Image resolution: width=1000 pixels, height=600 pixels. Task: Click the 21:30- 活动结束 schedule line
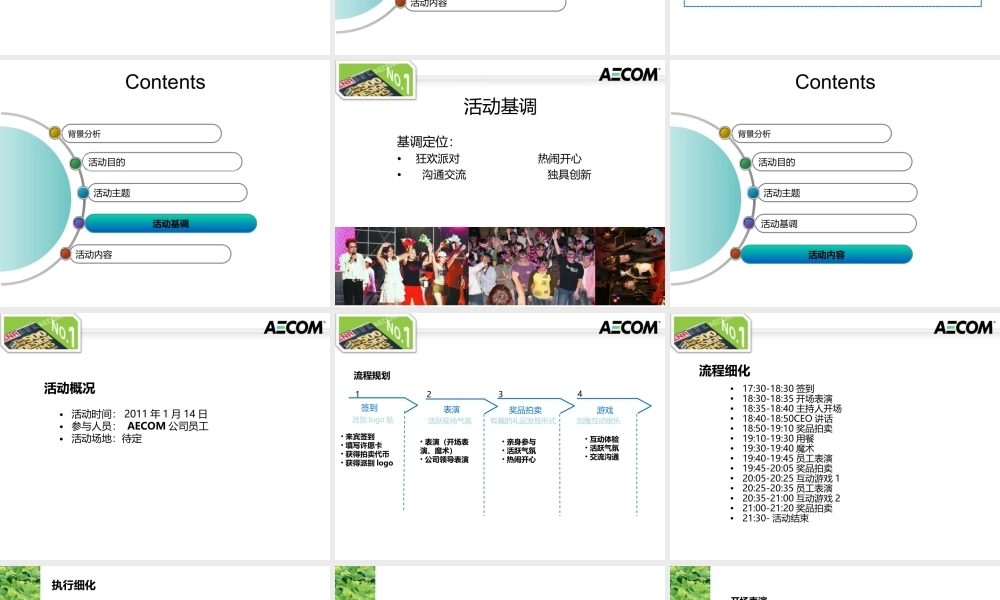coord(776,518)
